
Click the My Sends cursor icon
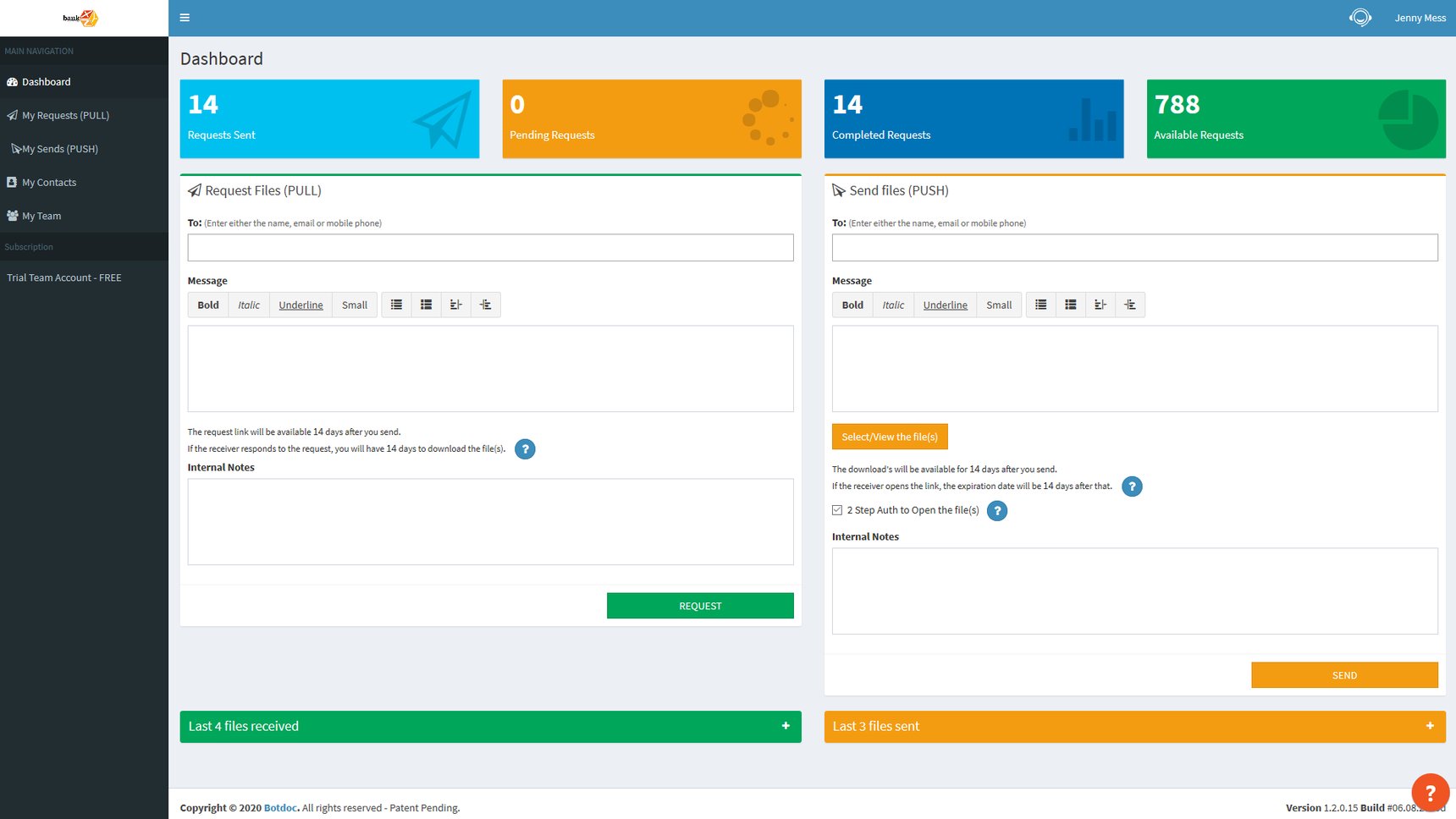16,149
